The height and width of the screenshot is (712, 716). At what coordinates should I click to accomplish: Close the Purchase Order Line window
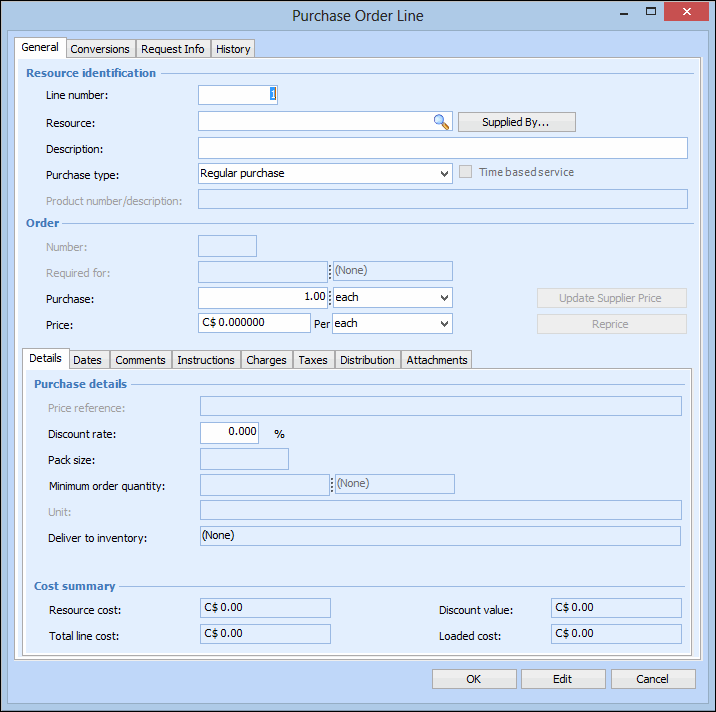pyautogui.click(x=686, y=13)
